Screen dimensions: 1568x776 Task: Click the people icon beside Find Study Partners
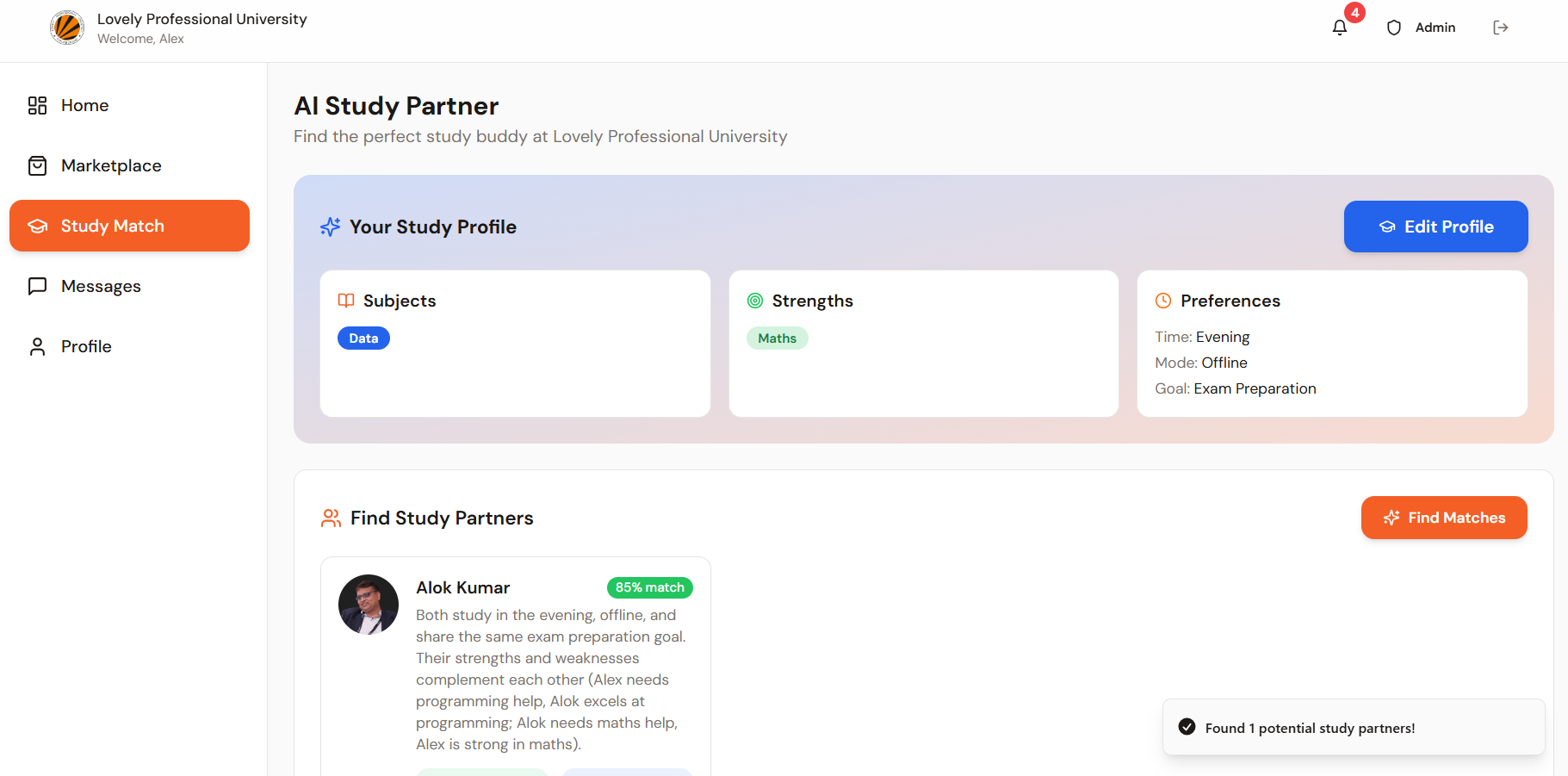(331, 518)
